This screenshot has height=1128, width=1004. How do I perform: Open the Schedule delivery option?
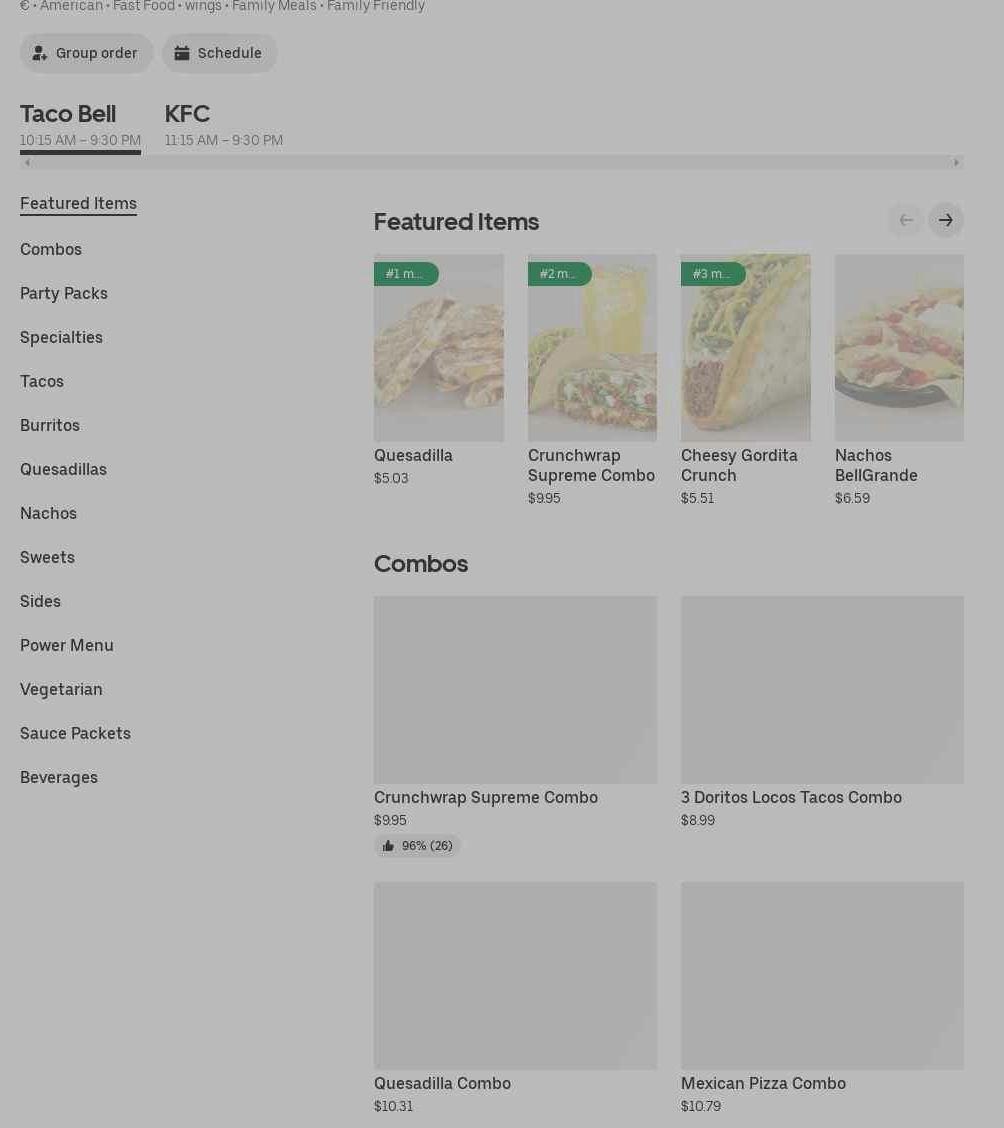pyautogui.click(x=219, y=53)
